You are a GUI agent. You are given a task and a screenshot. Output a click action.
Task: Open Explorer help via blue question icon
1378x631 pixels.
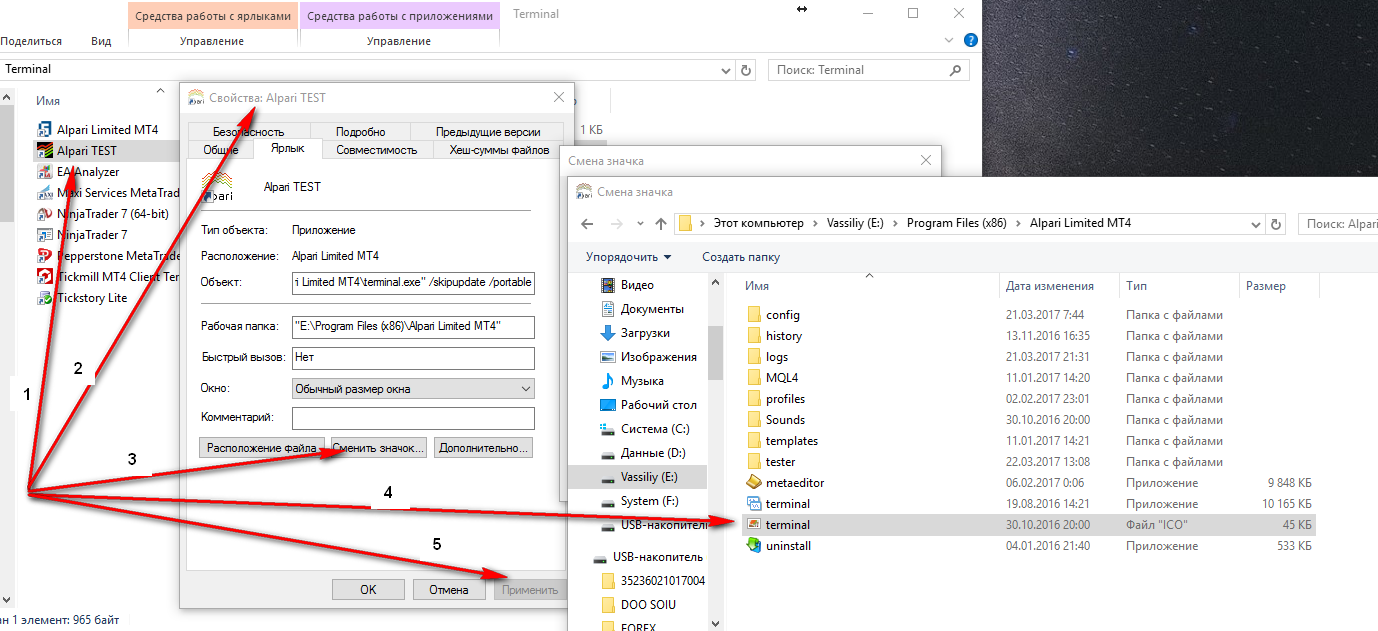(970, 41)
